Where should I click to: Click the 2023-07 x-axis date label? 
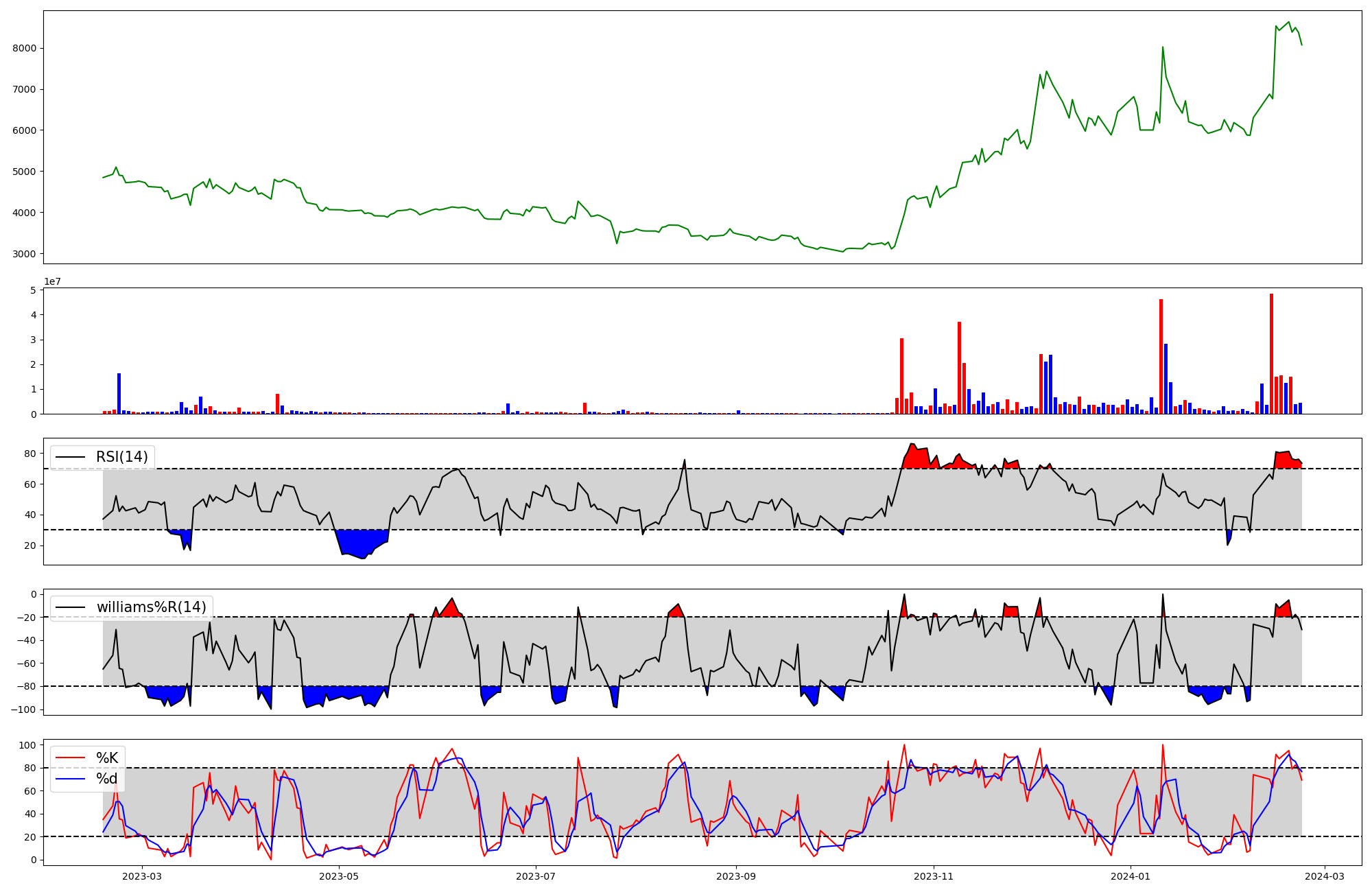click(x=535, y=876)
